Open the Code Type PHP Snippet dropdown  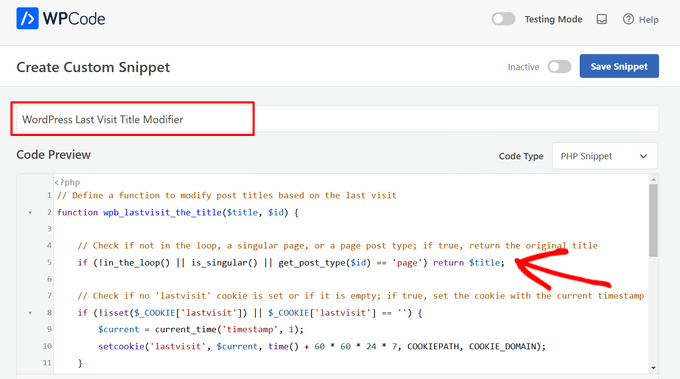click(605, 156)
